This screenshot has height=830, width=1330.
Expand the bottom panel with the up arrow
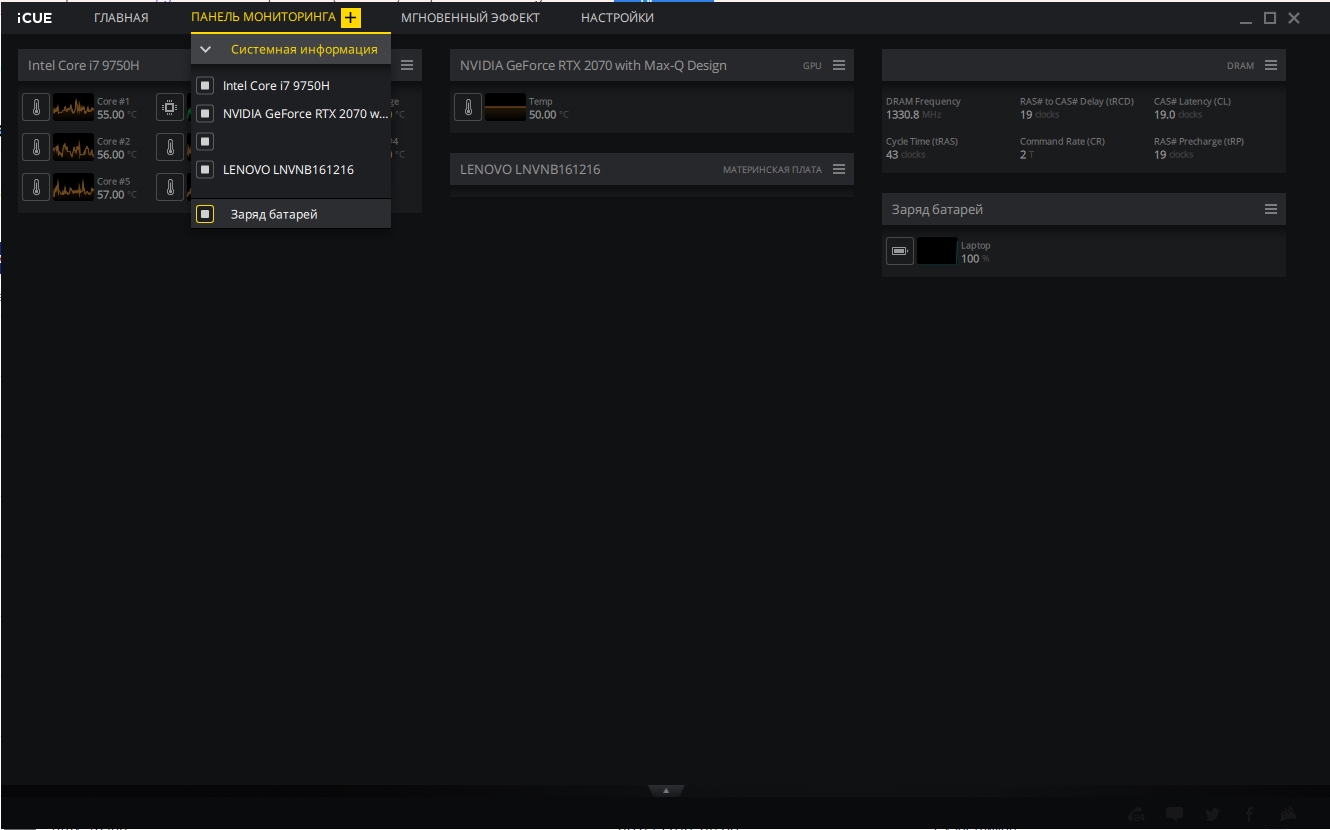(666, 790)
